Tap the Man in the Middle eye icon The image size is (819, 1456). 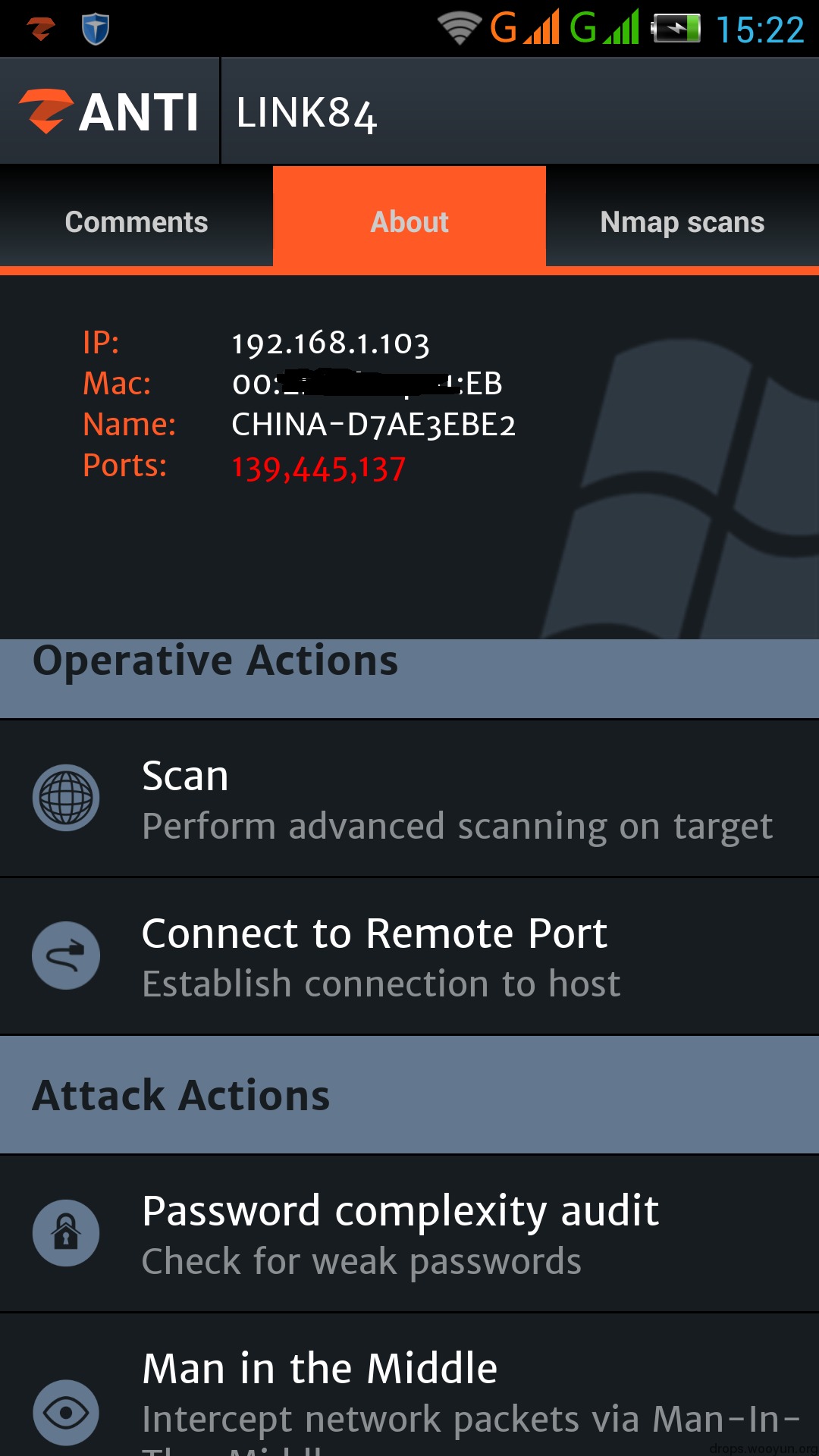[x=66, y=1412]
